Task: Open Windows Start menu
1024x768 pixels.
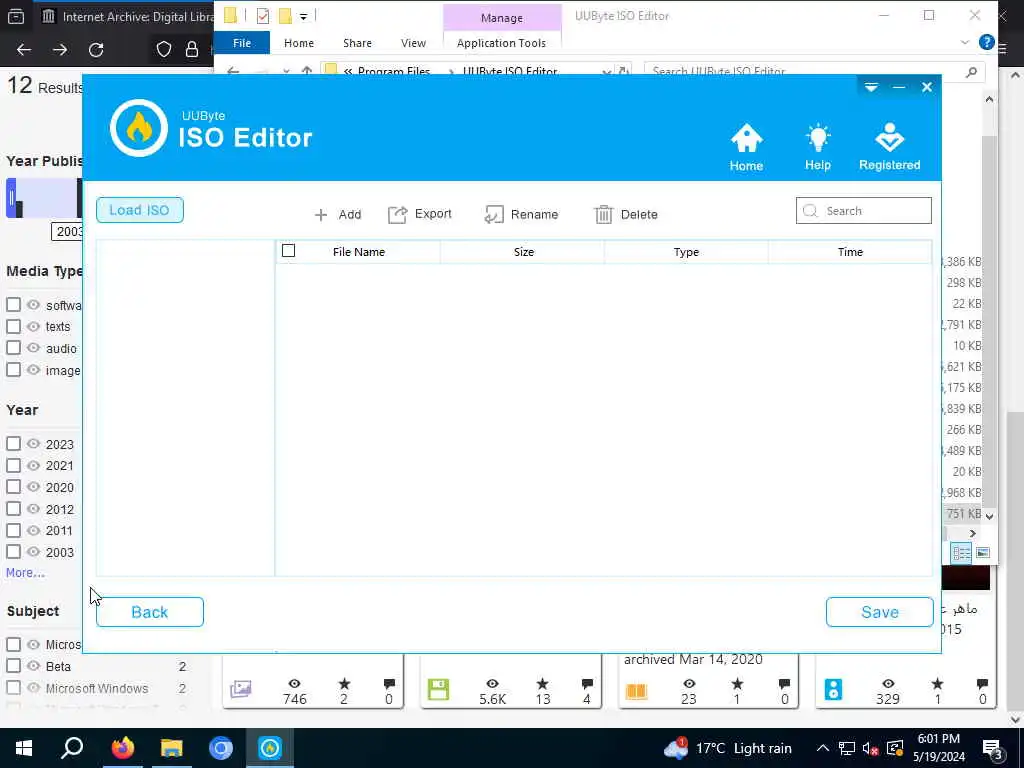Action: pos(24,748)
